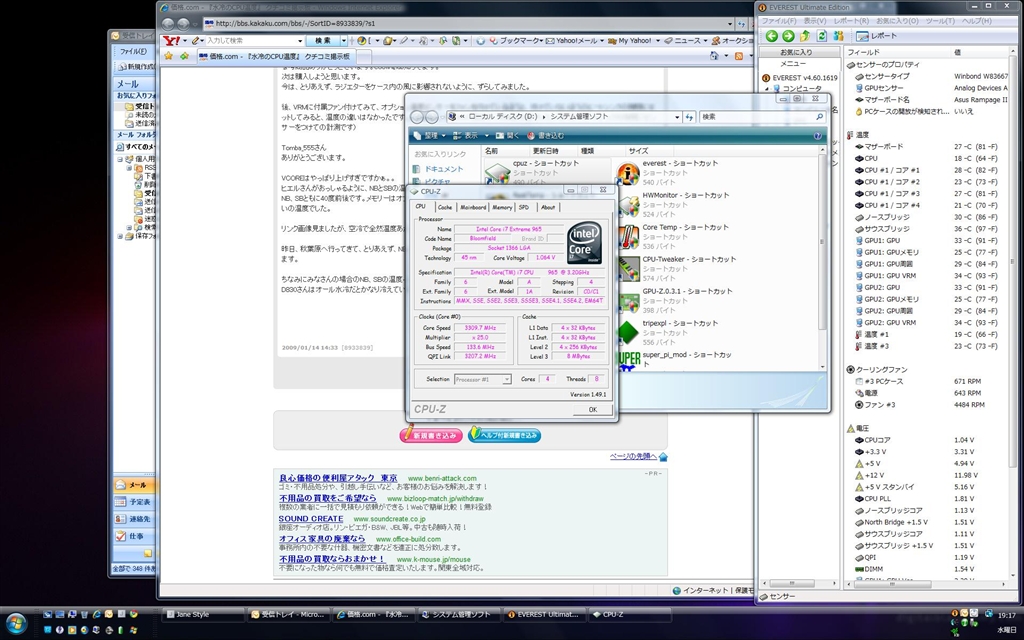1024x640 pixels.
Task: Switch to the Cache tab in CPU-Z
Action: pyautogui.click(x=445, y=207)
